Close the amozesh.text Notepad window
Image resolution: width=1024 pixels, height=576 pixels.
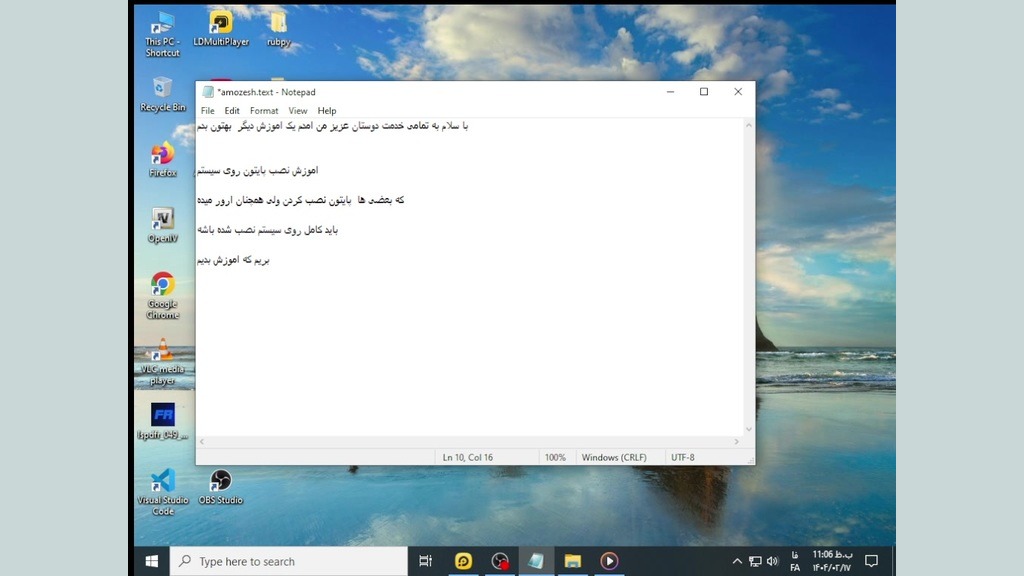tap(738, 92)
